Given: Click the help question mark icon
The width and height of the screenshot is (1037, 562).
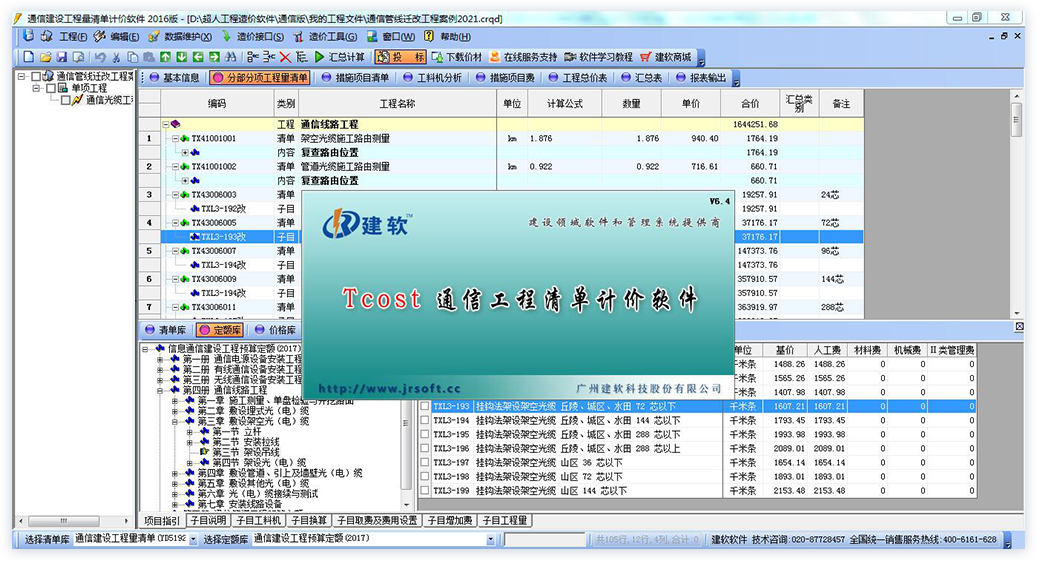Looking at the screenshot, I should [x=429, y=36].
